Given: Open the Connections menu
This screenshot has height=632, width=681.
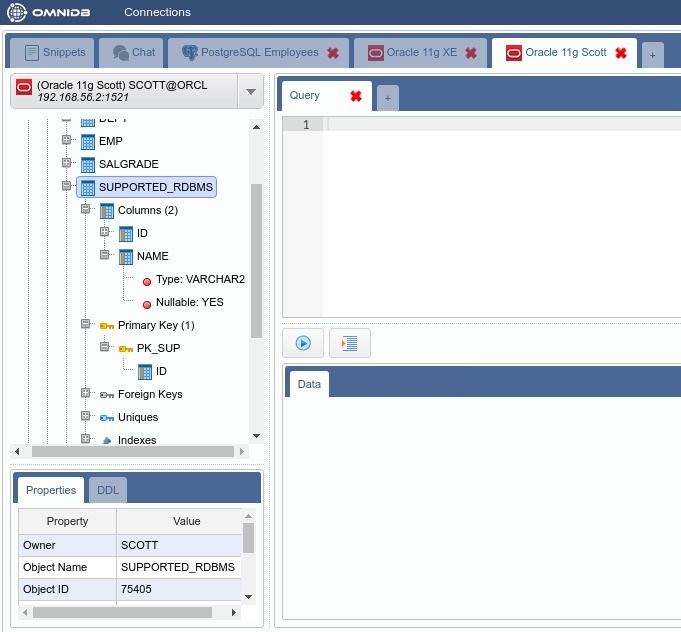Looking at the screenshot, I should coord(157,12).
